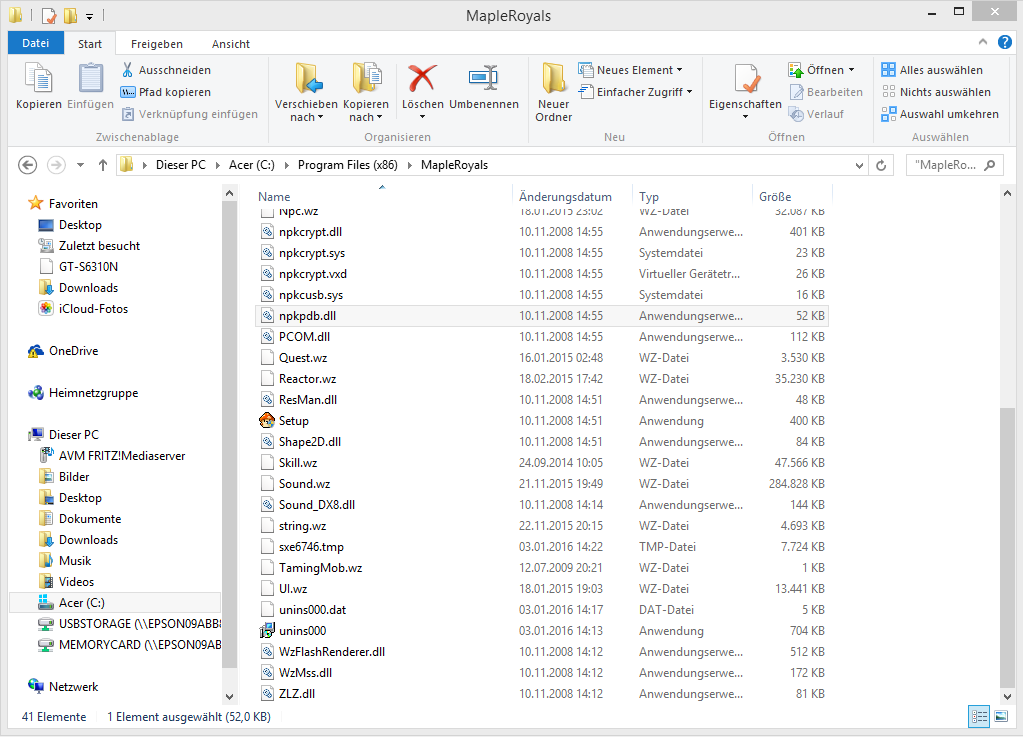Select the npkcrypt.sys file

click(x=543, y=253)
